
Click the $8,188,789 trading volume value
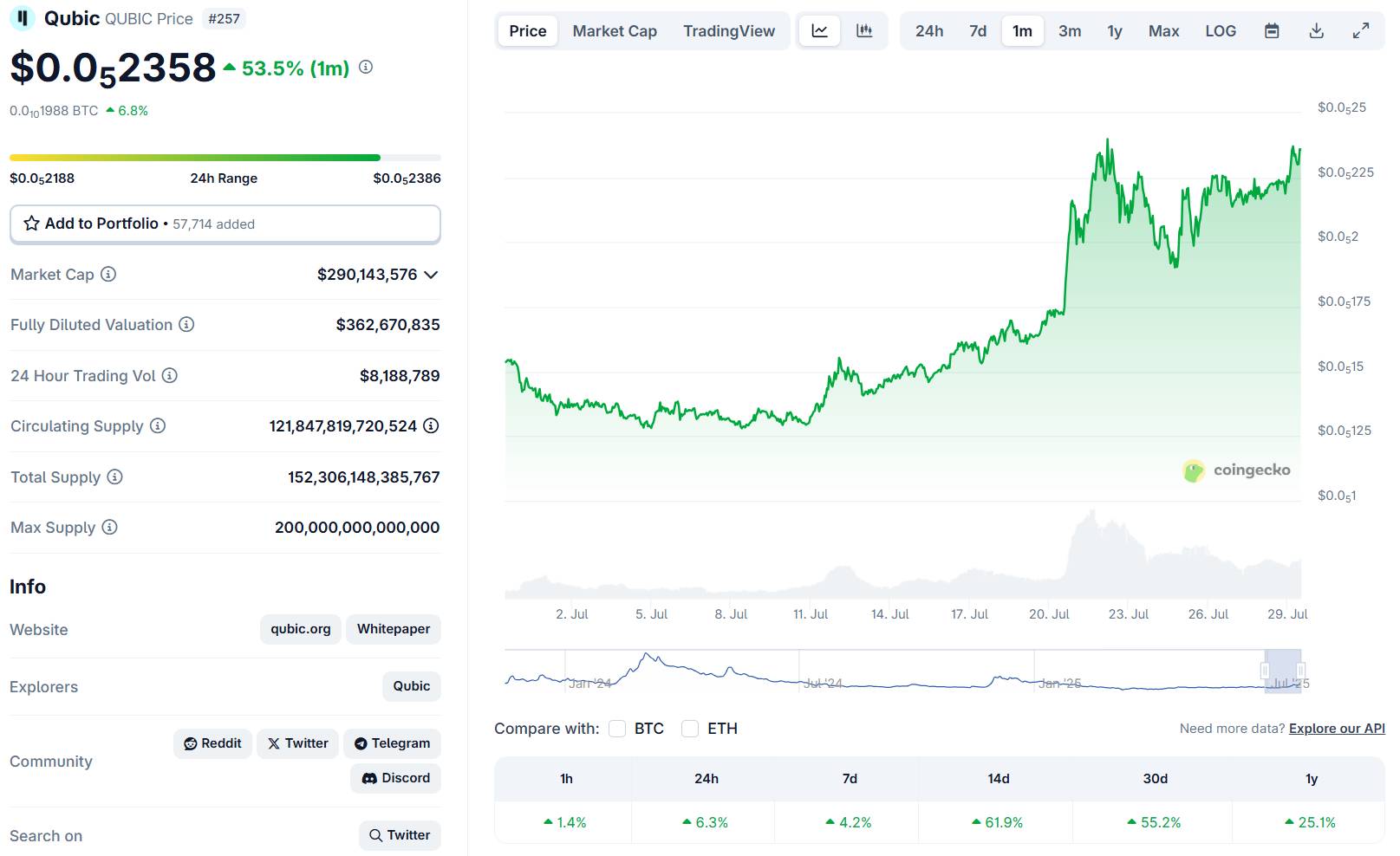coord(400,375)
